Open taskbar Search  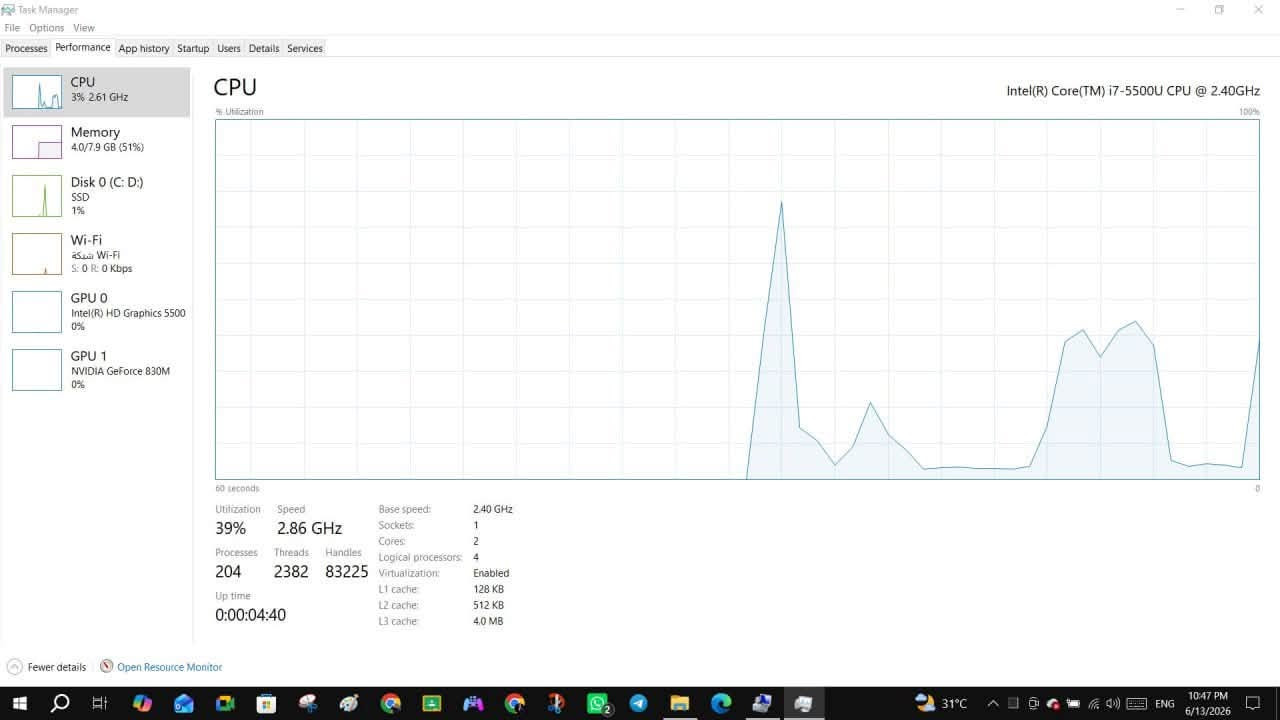(x=60, y=703)
